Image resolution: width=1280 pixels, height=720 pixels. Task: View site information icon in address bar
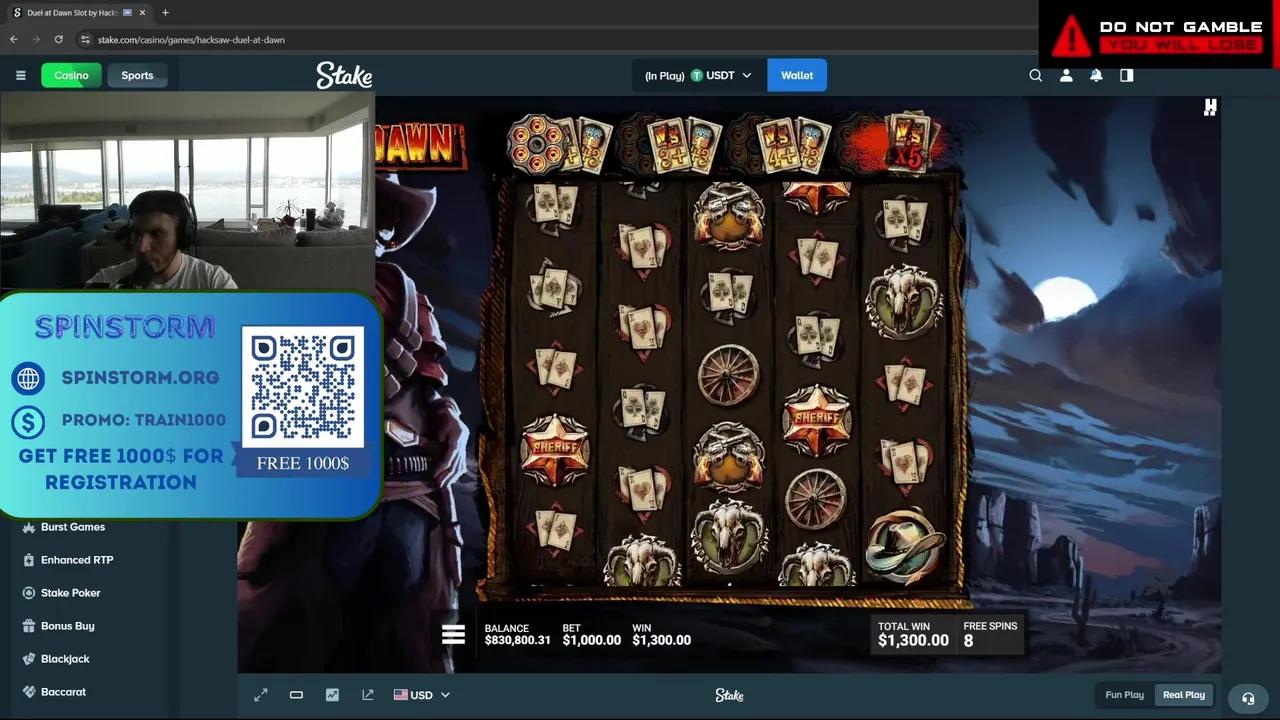(86, 40)
